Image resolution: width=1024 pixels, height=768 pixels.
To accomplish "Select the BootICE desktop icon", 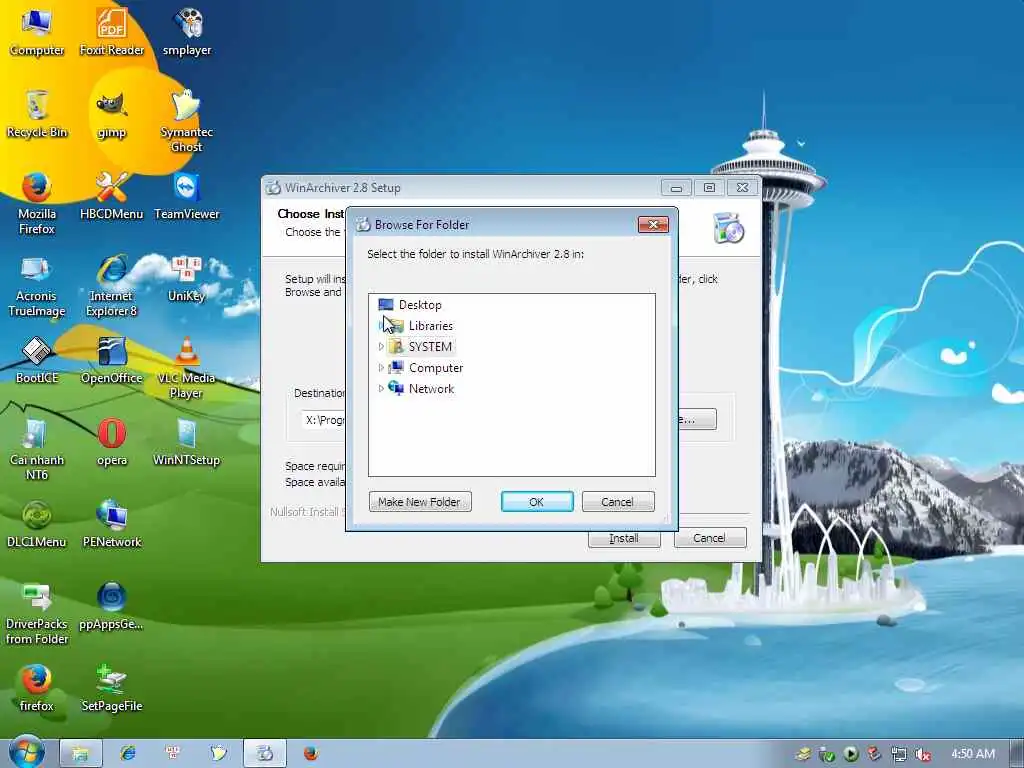I will (x=37, y=359).
